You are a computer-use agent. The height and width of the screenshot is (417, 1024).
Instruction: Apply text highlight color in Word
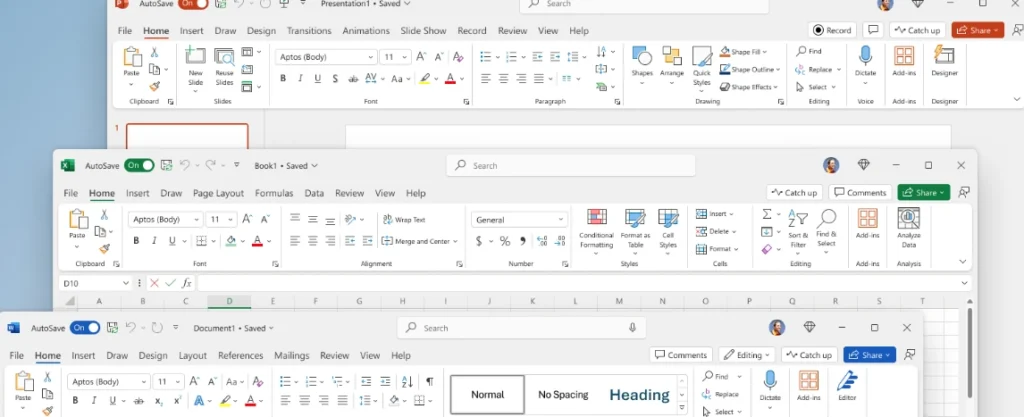point(226,401)
